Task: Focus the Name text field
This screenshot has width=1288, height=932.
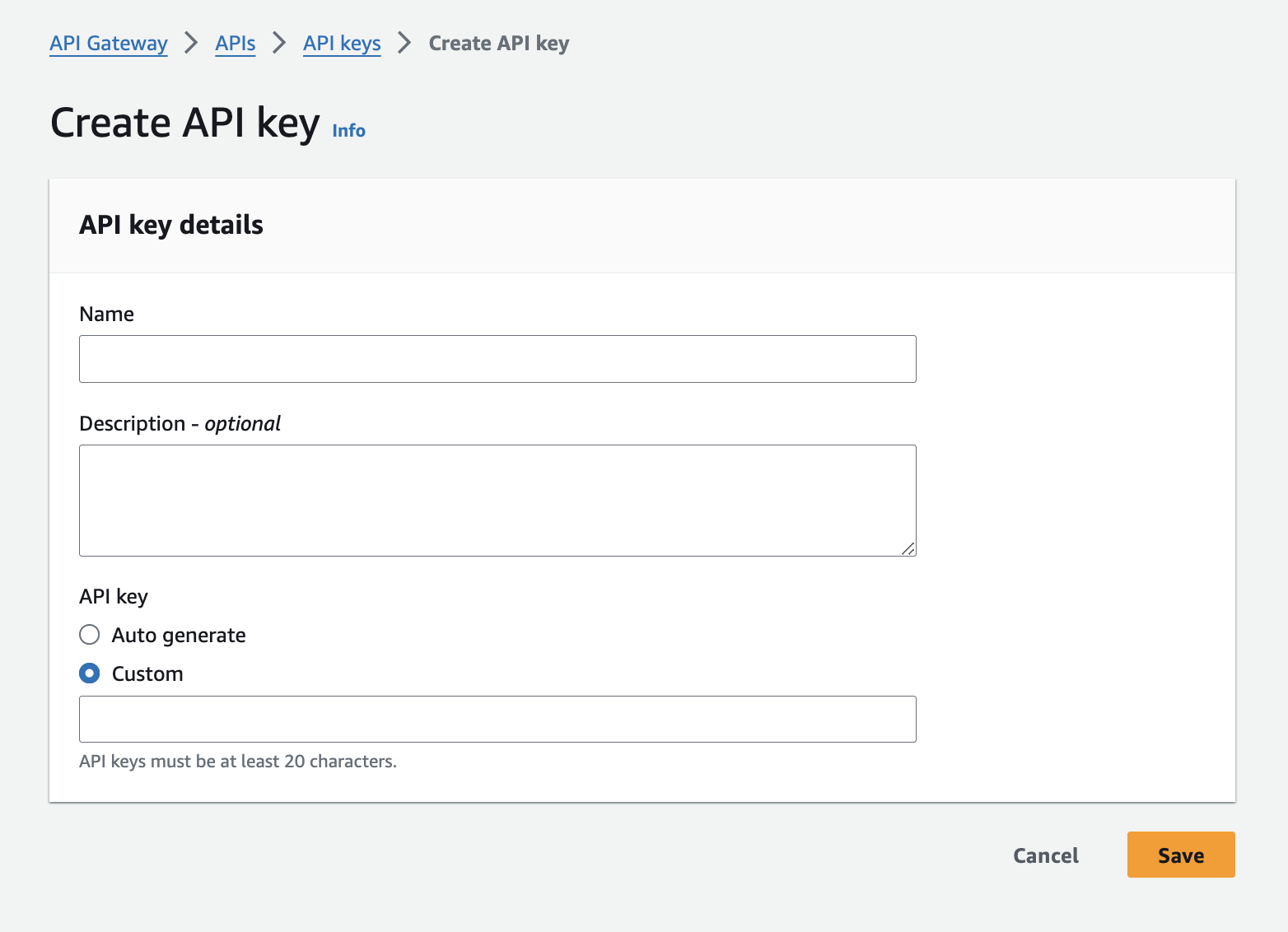Action: [497, 359]
